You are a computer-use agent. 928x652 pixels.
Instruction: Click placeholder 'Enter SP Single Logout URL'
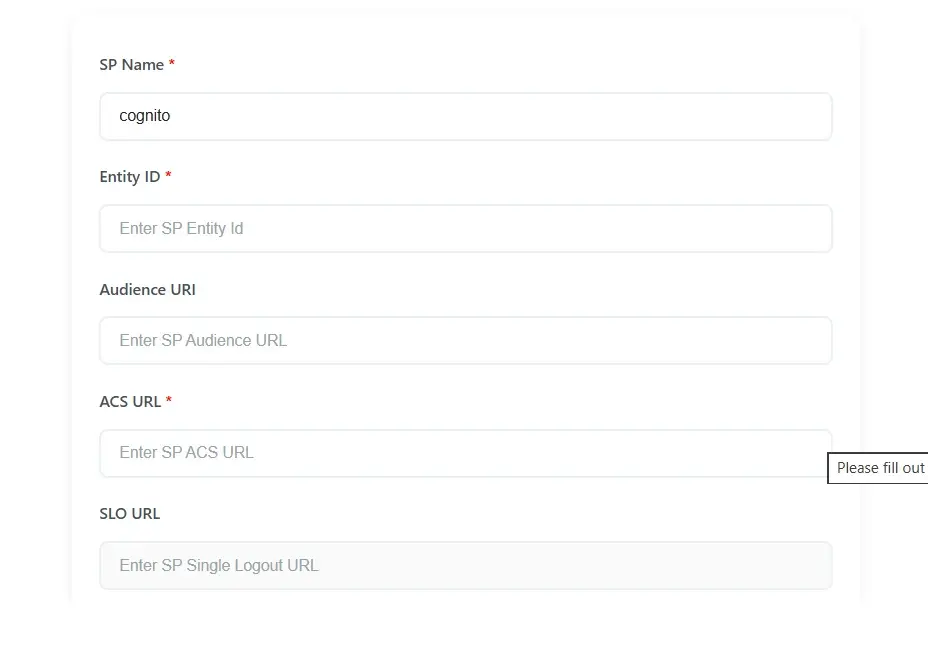(x=218, y=565)
